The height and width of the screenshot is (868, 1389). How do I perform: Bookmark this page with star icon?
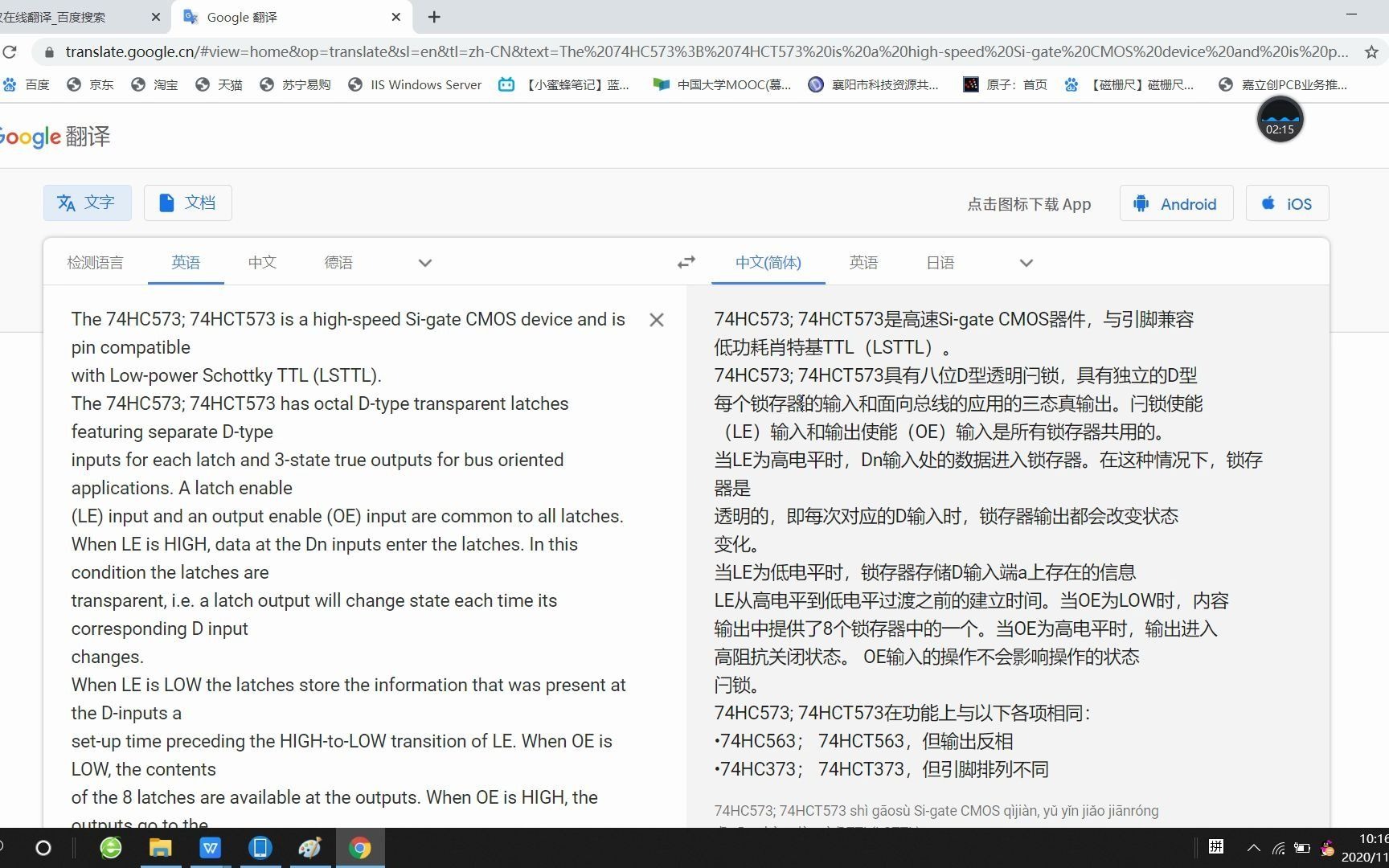click(1371, 51)
